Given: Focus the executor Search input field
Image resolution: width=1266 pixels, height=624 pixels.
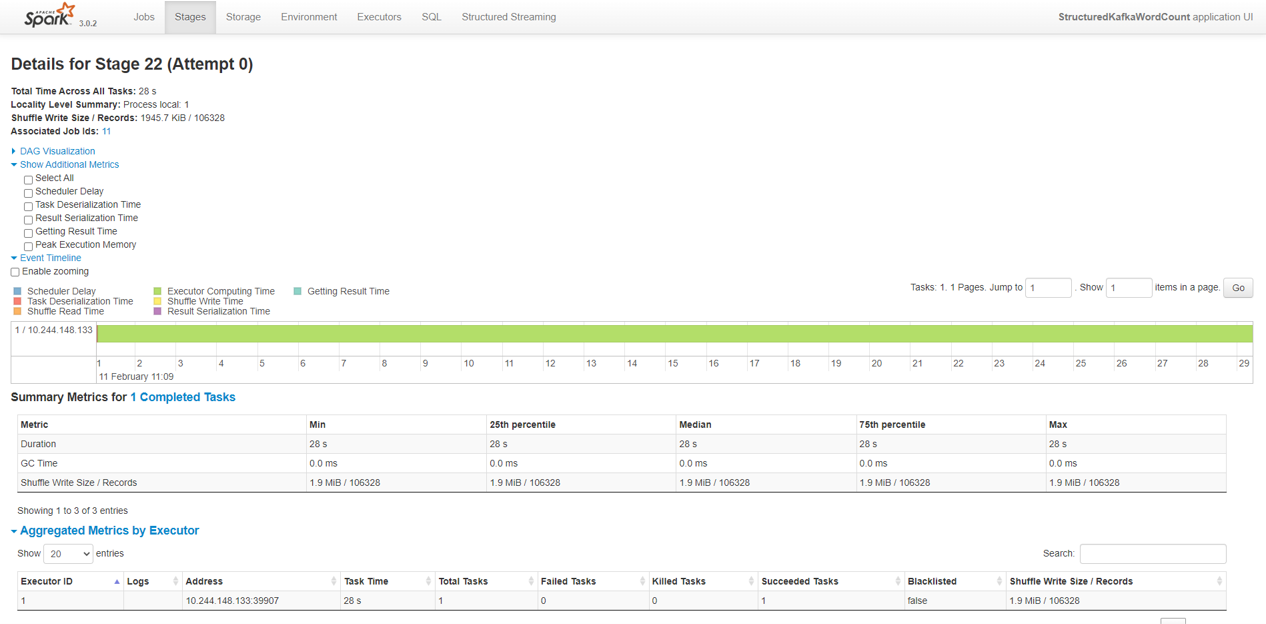Looking at the screenshot, I should (x=1152, y=554).
